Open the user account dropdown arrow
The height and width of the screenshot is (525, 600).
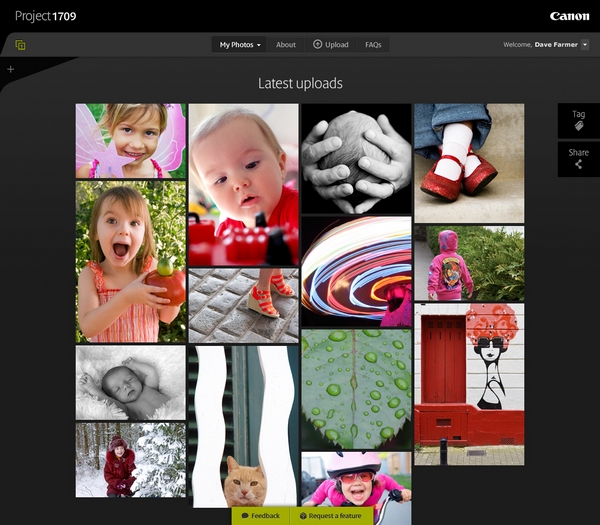click(x=585, y=45)
